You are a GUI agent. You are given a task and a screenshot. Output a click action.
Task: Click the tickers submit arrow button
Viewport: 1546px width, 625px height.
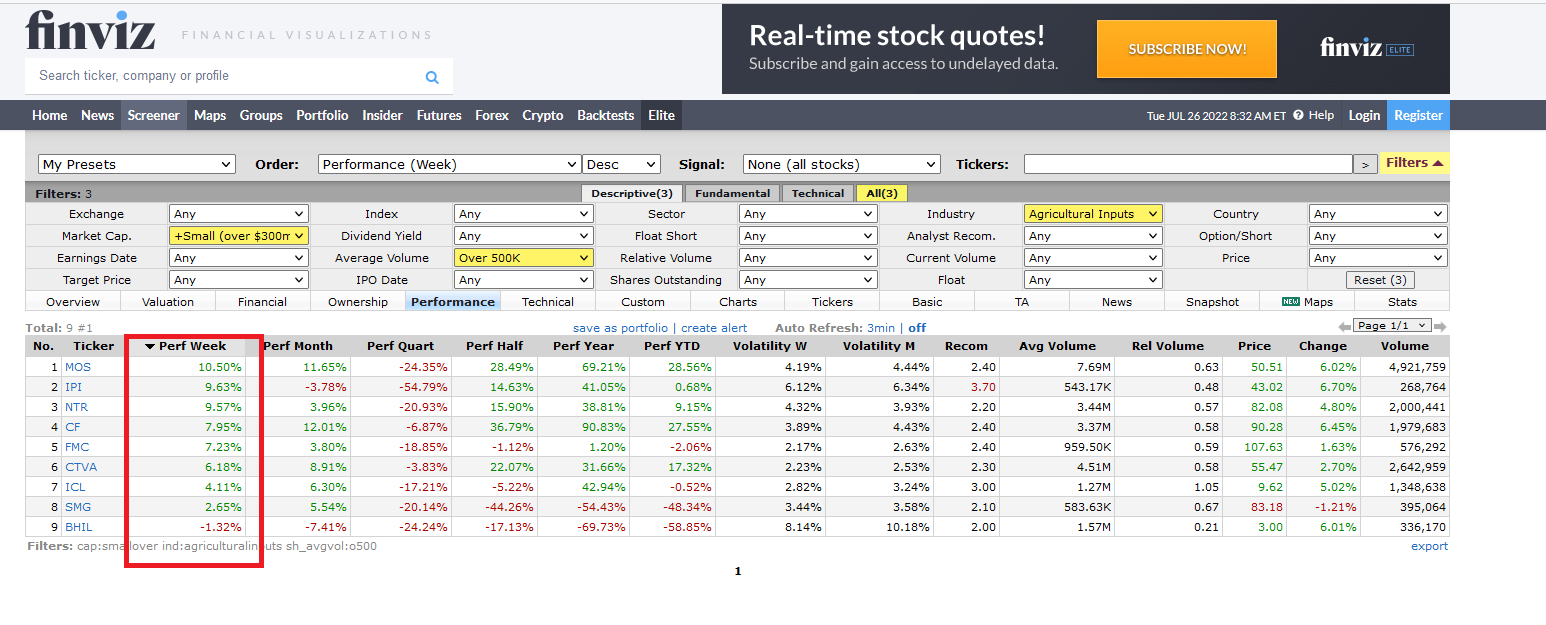point(1365,164)
